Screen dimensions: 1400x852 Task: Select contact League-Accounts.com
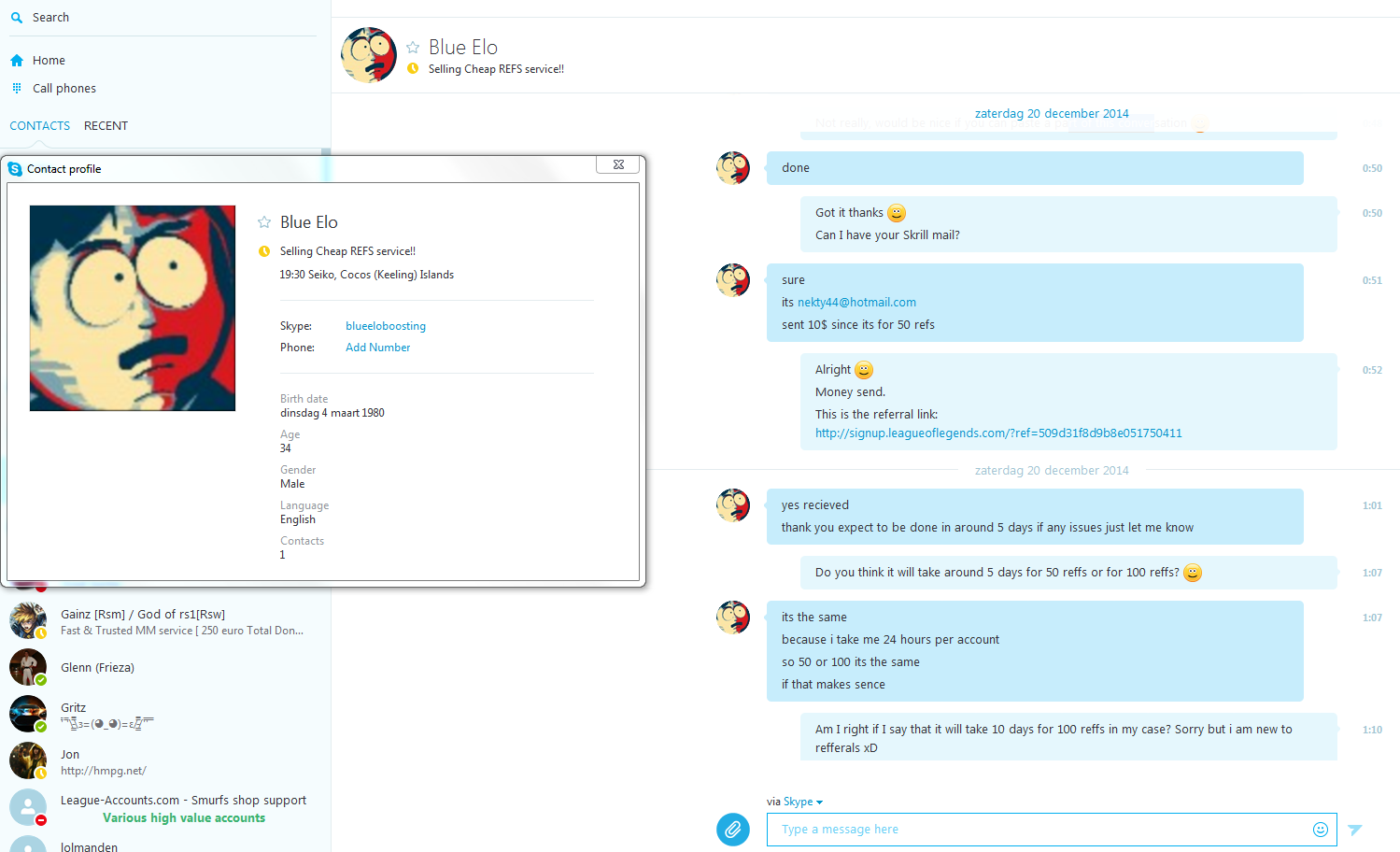[x=166, y=808]
